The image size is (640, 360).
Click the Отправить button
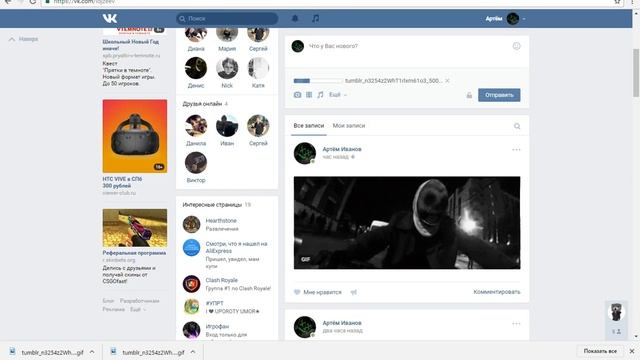coord(499,95)
